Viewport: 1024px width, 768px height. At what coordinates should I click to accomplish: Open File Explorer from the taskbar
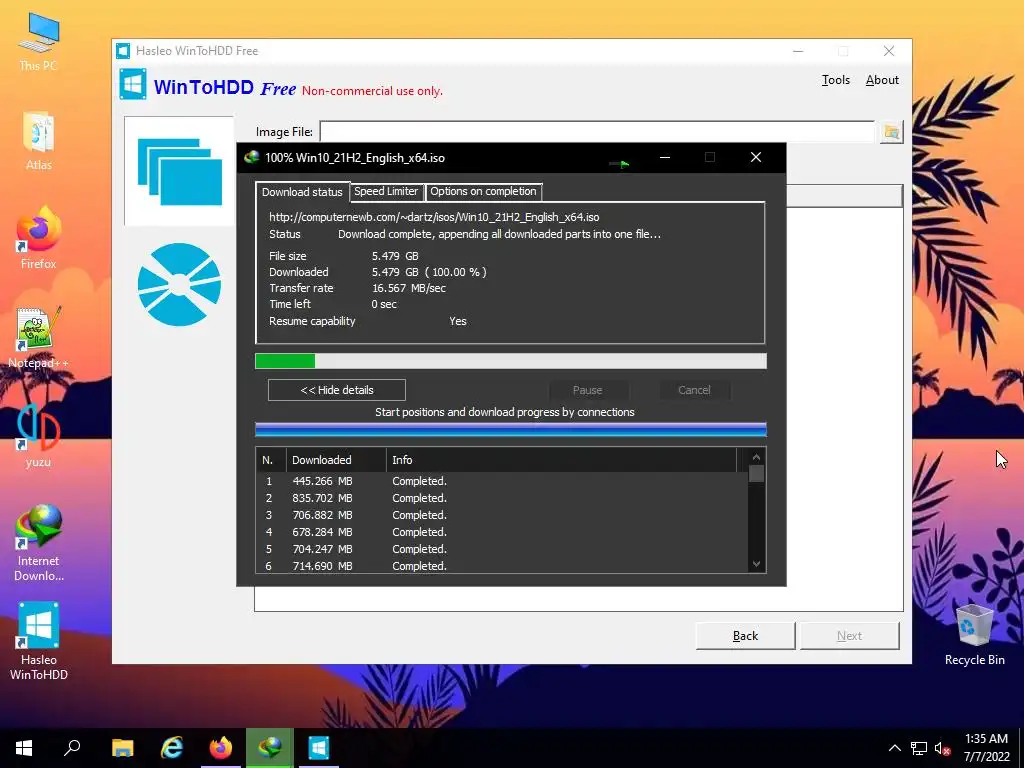(122, 747)
